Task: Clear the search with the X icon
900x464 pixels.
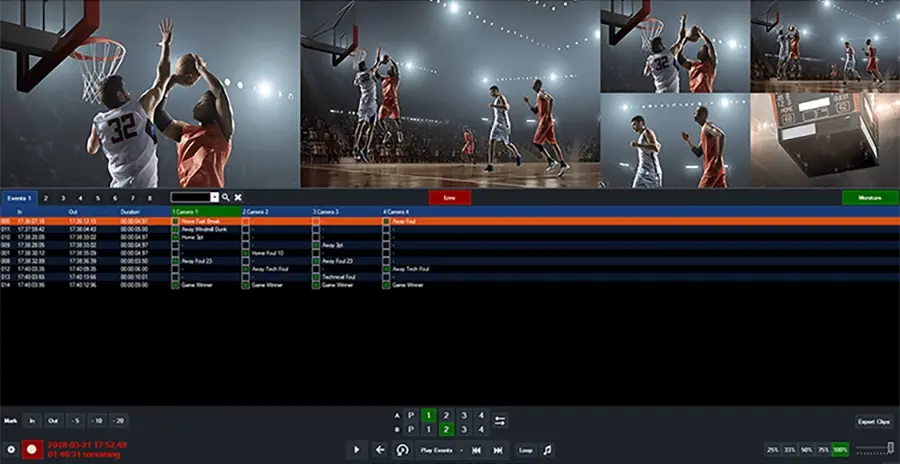Action: pyautogui.click(x=238, y=197)
